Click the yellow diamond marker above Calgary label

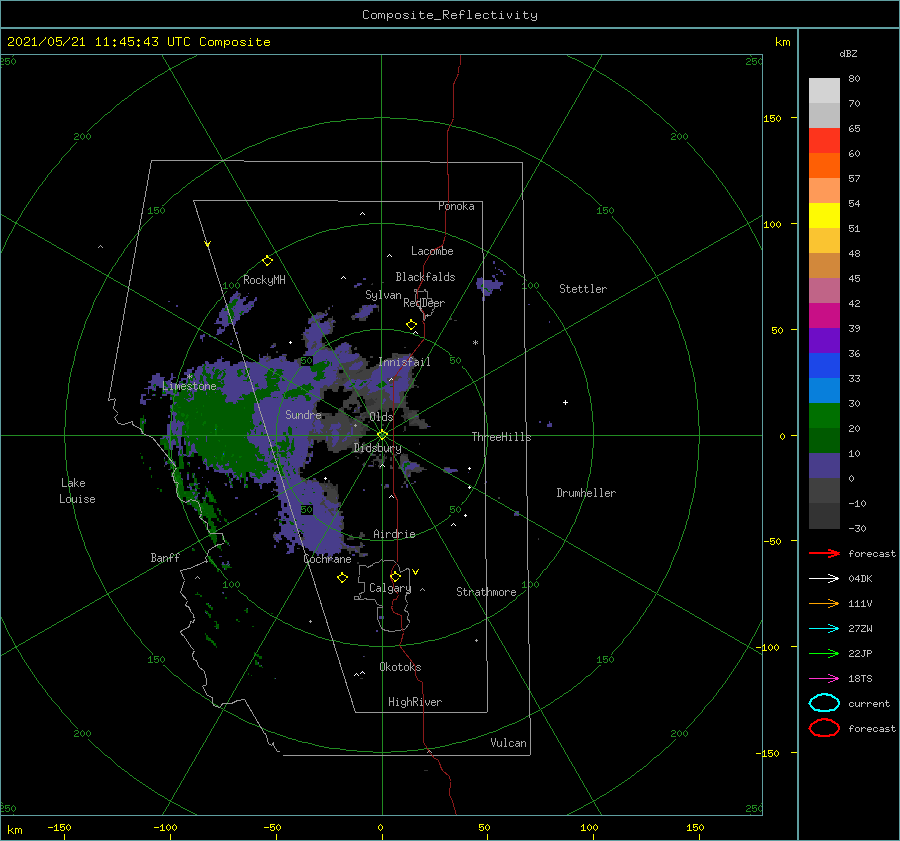[x=395, y=576]
